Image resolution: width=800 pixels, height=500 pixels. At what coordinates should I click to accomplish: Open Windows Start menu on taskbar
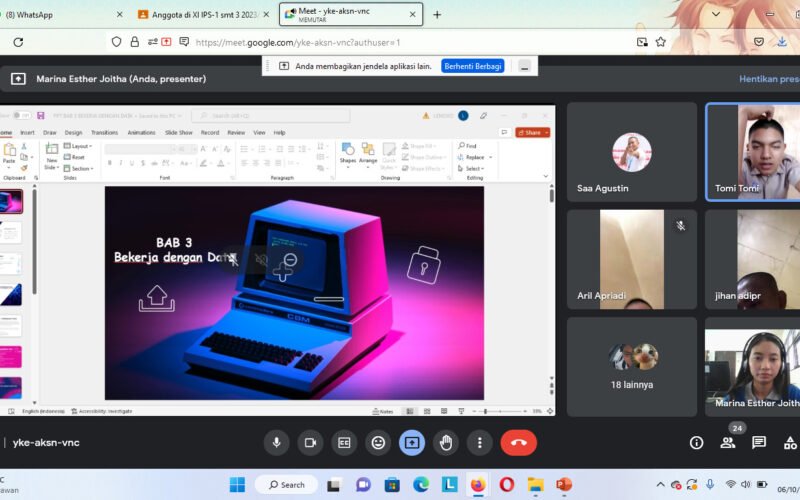tap(237, 485)
